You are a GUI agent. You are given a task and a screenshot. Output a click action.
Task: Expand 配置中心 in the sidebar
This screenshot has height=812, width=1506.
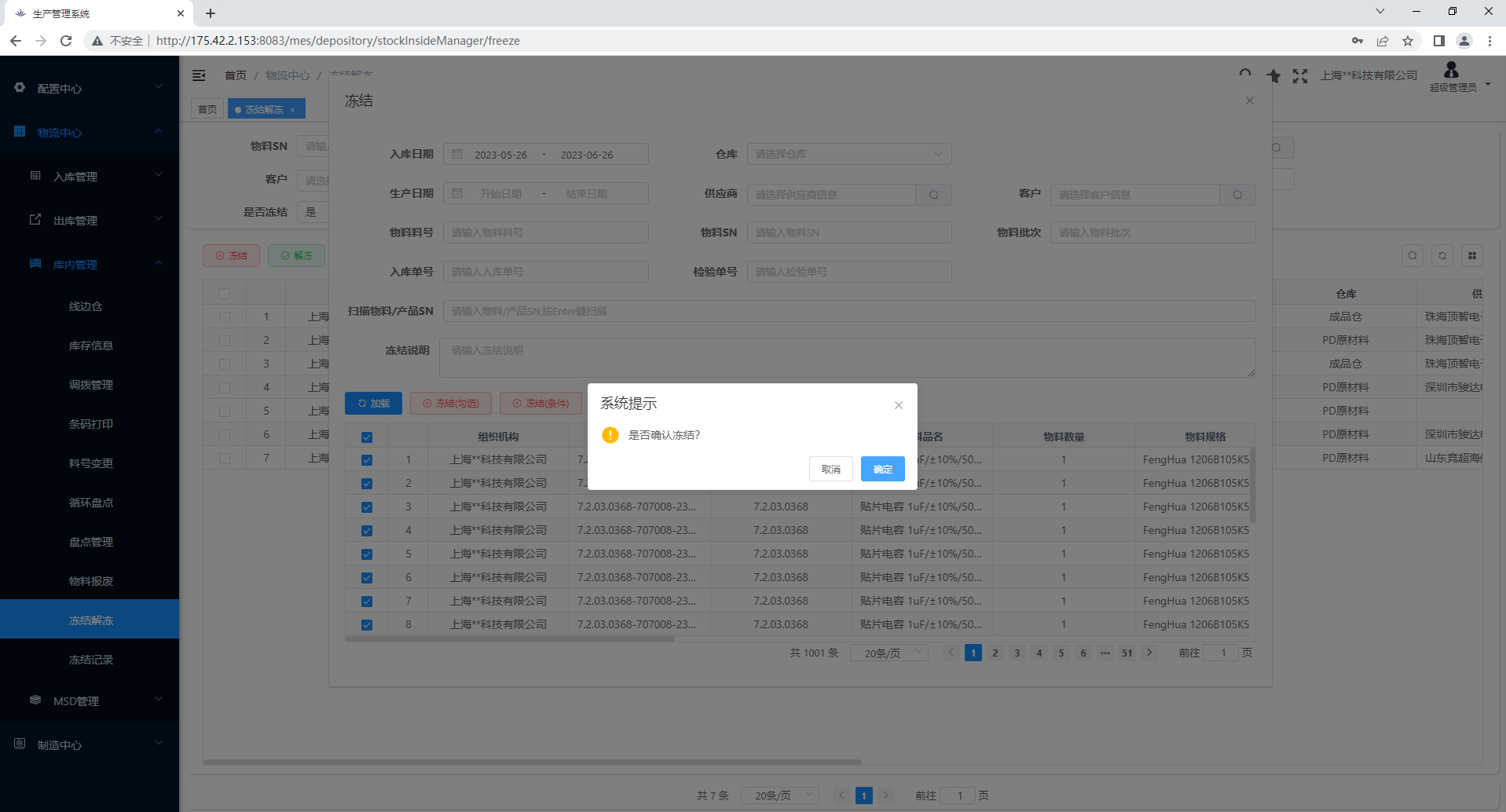(x=90, y=88)
